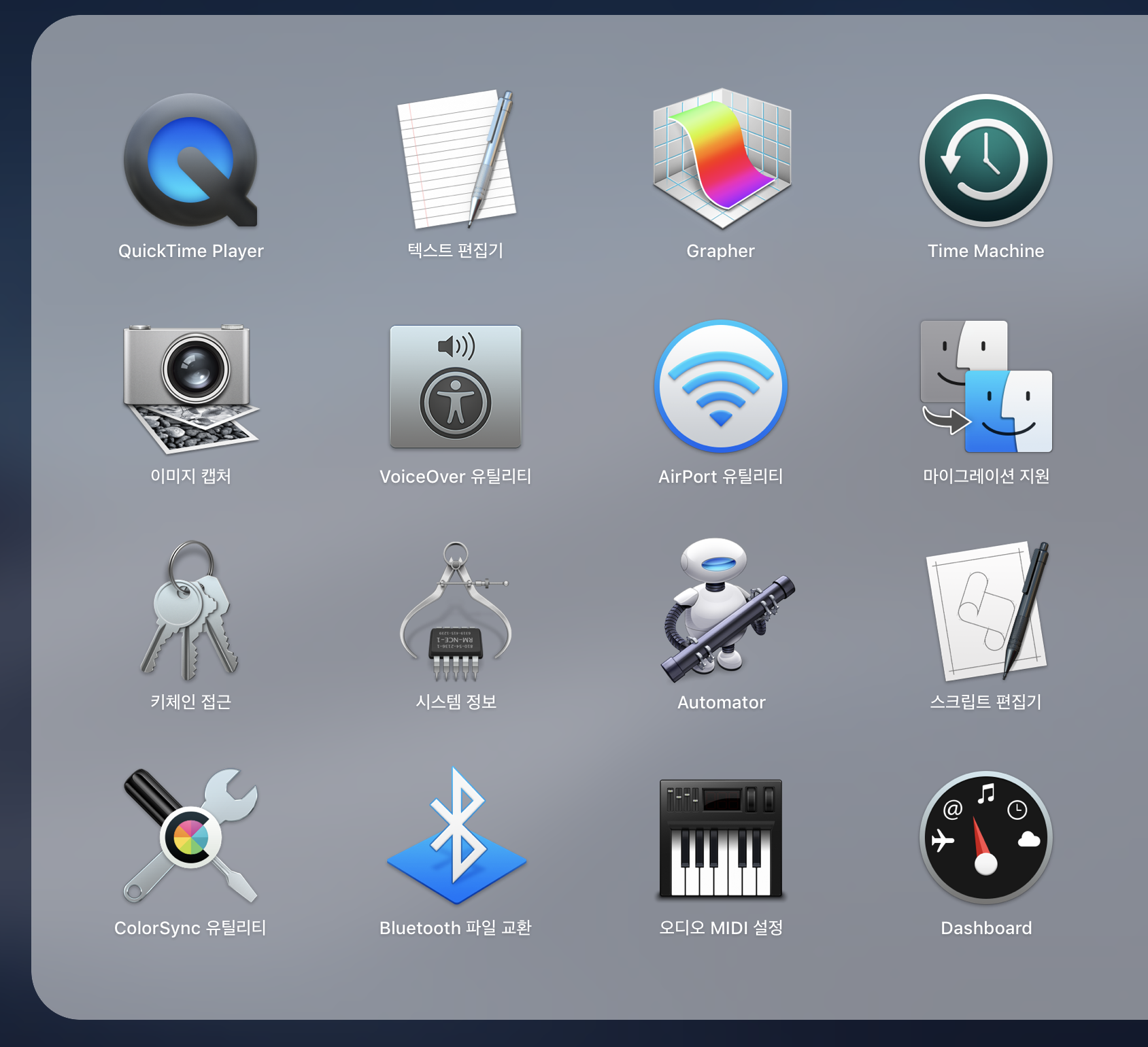Click the "오디오 MIDI 설정" label
1148x1047 pixels.
[721, 928]
